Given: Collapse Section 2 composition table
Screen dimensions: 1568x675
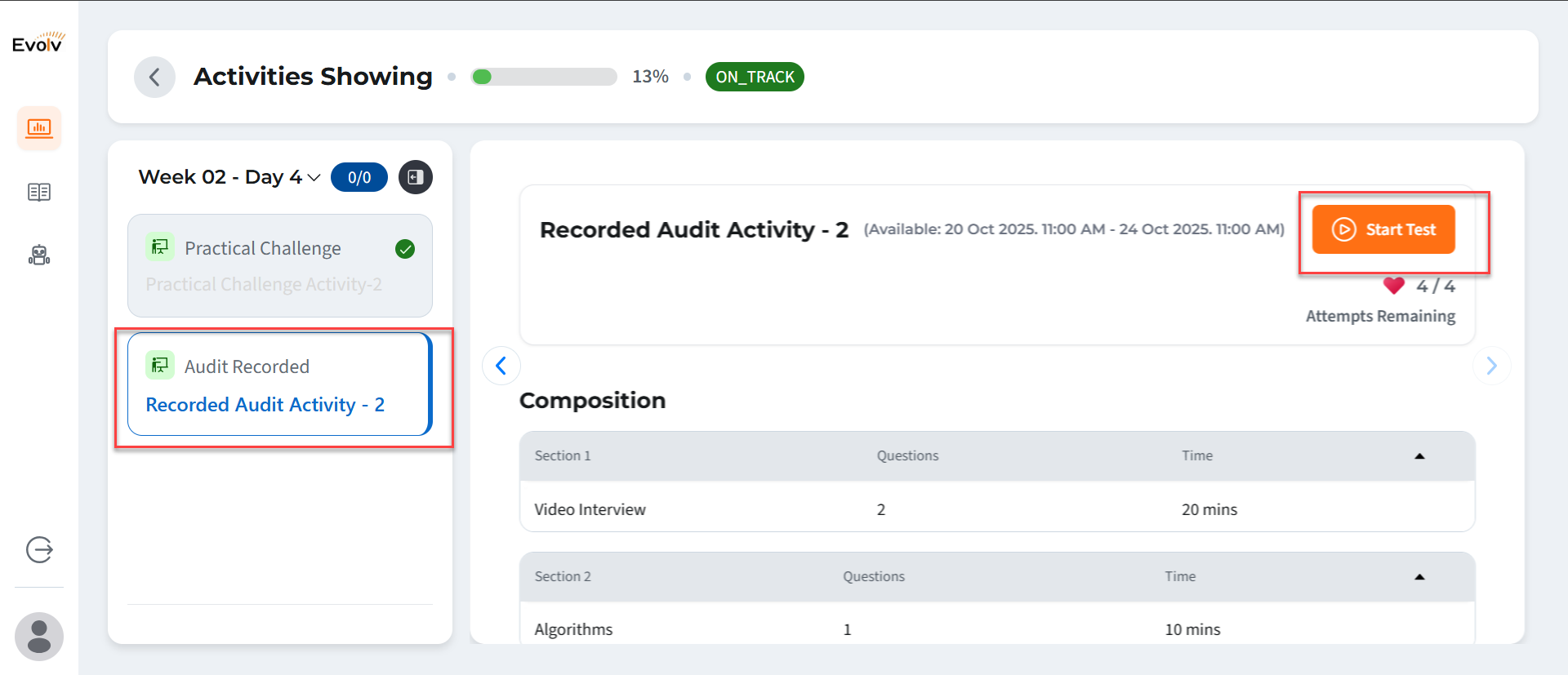Looking at the screenshot, I should pos(1419,577).
